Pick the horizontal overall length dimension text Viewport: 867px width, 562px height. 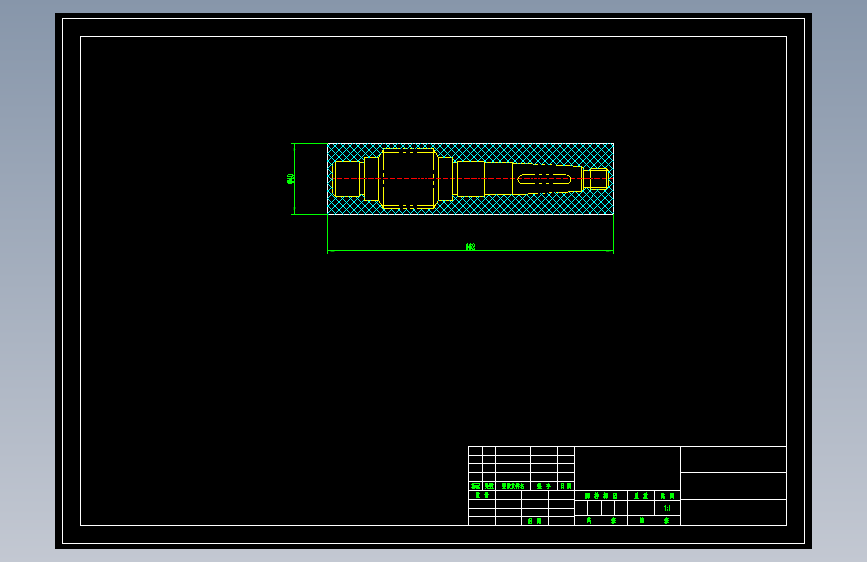point(471,247)
